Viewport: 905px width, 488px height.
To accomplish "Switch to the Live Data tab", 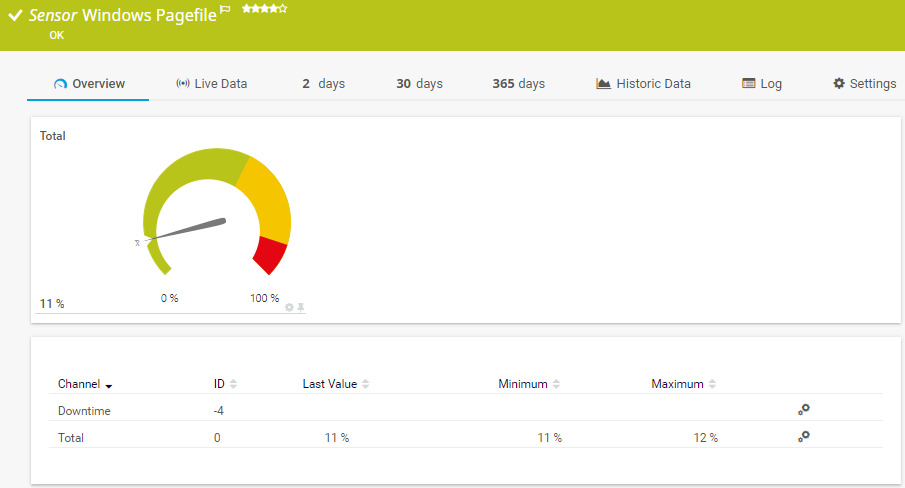I will 211,84.
